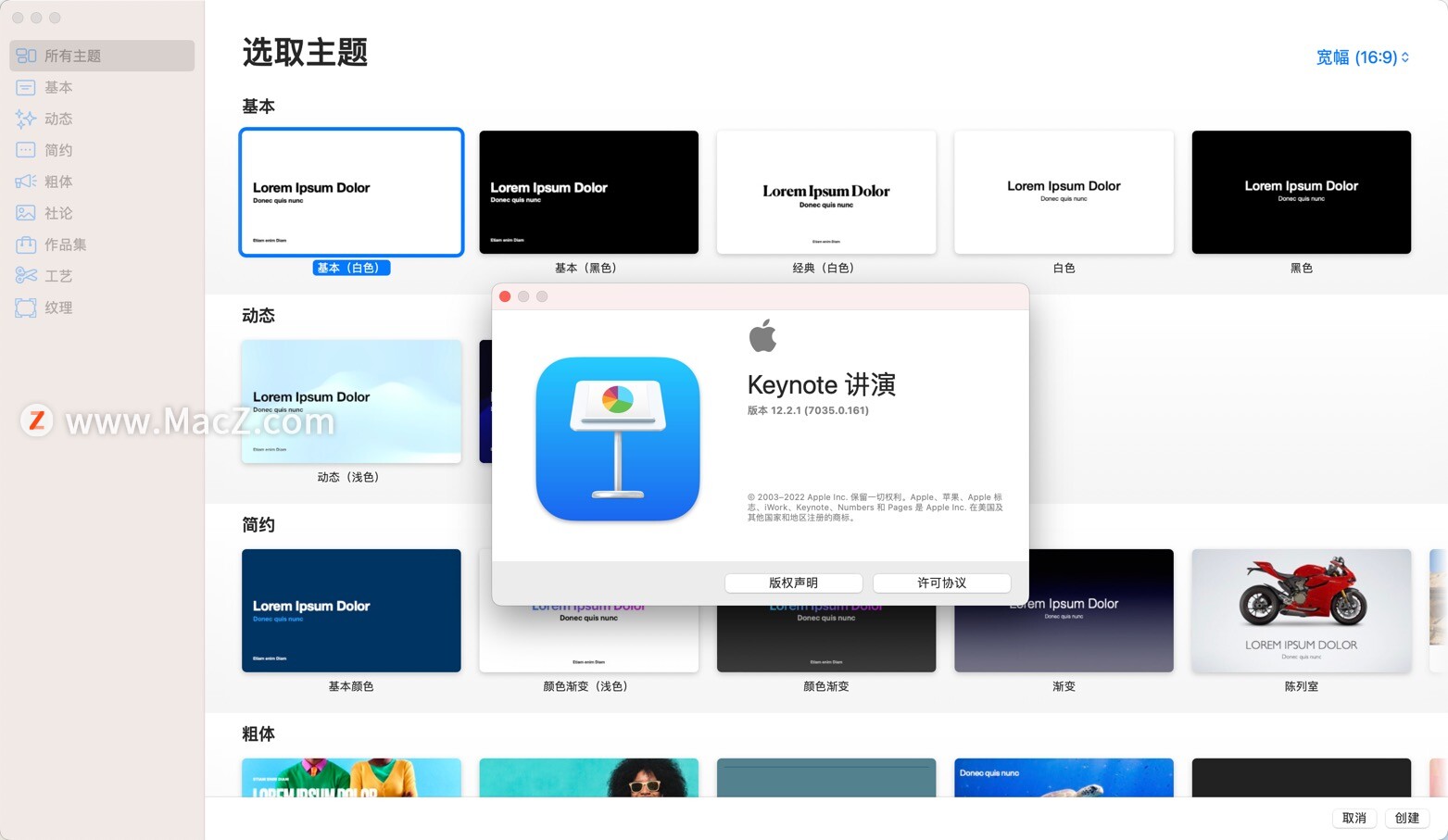Select the 纹理 category icon
1448x840 pixels.
[x=25, y=307]
